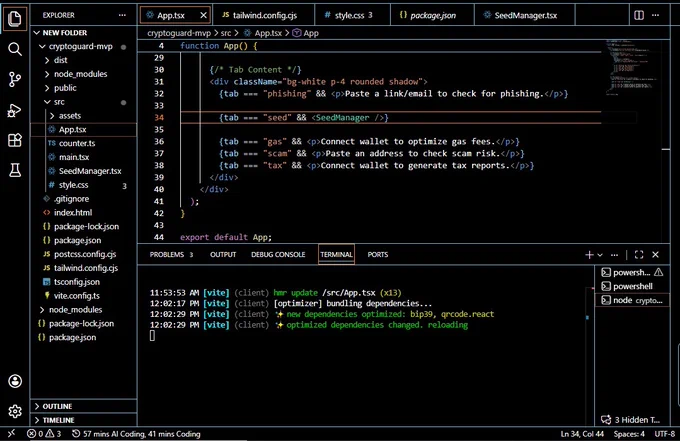Maximize the terminal panel
The width and height of the screenshot is (680, 441).
(639, 255)
